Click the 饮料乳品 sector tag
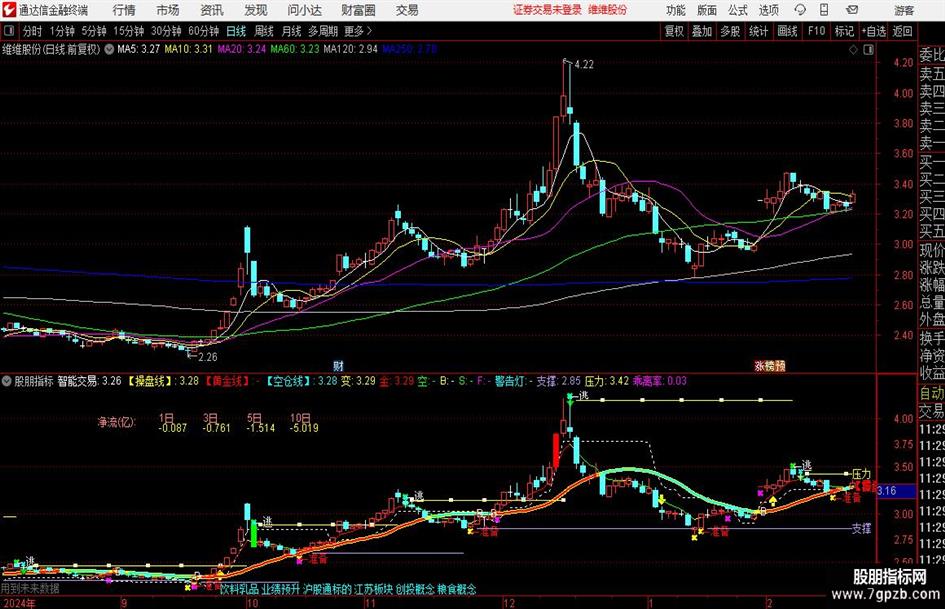The height and width of the screenshot is (609, 945). coord(239,589)
